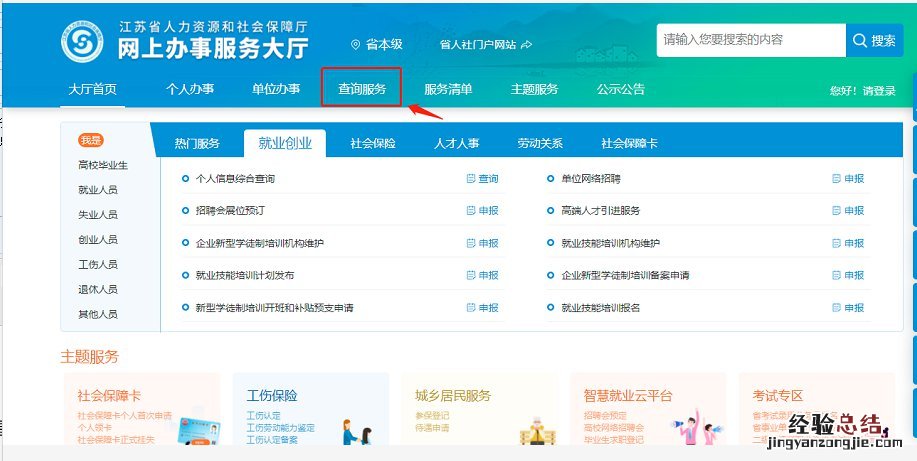Screen dimensions: 917x461
Task: Switch to the 社会保险 tab
Action: tap(372, 144)
